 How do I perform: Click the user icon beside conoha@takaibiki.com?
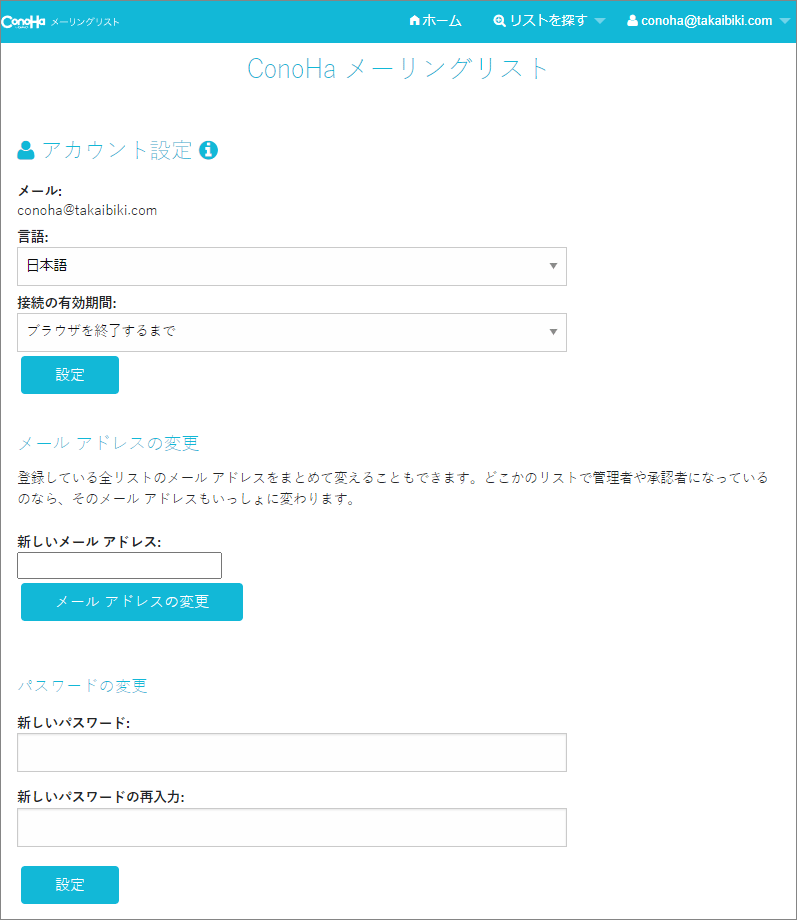[x=632, y=21]
